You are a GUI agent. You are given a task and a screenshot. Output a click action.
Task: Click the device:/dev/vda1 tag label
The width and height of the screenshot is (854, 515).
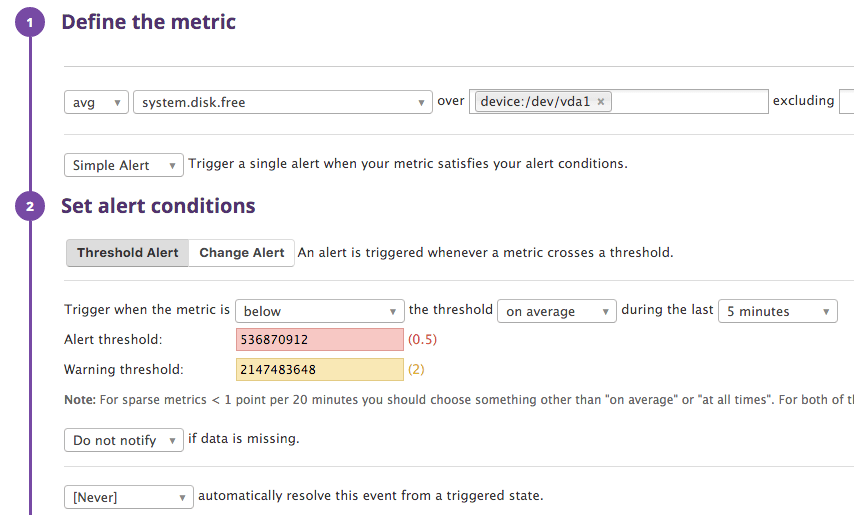(x=535, y=102)
